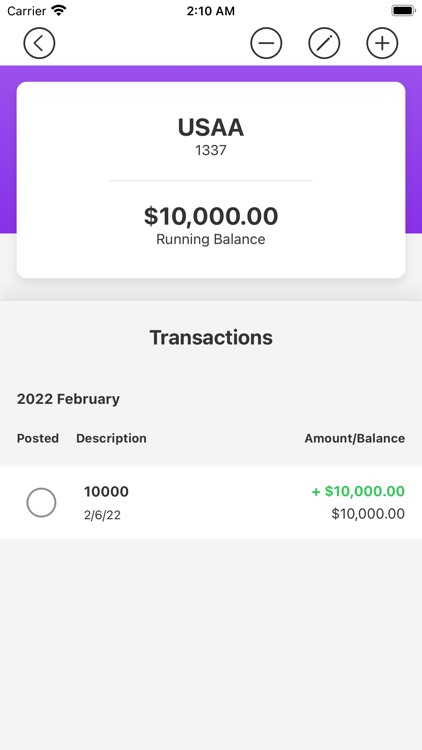Tap the Amount/Balance column header
Screen dimensions: 422x750
click(x=355, y=438)
